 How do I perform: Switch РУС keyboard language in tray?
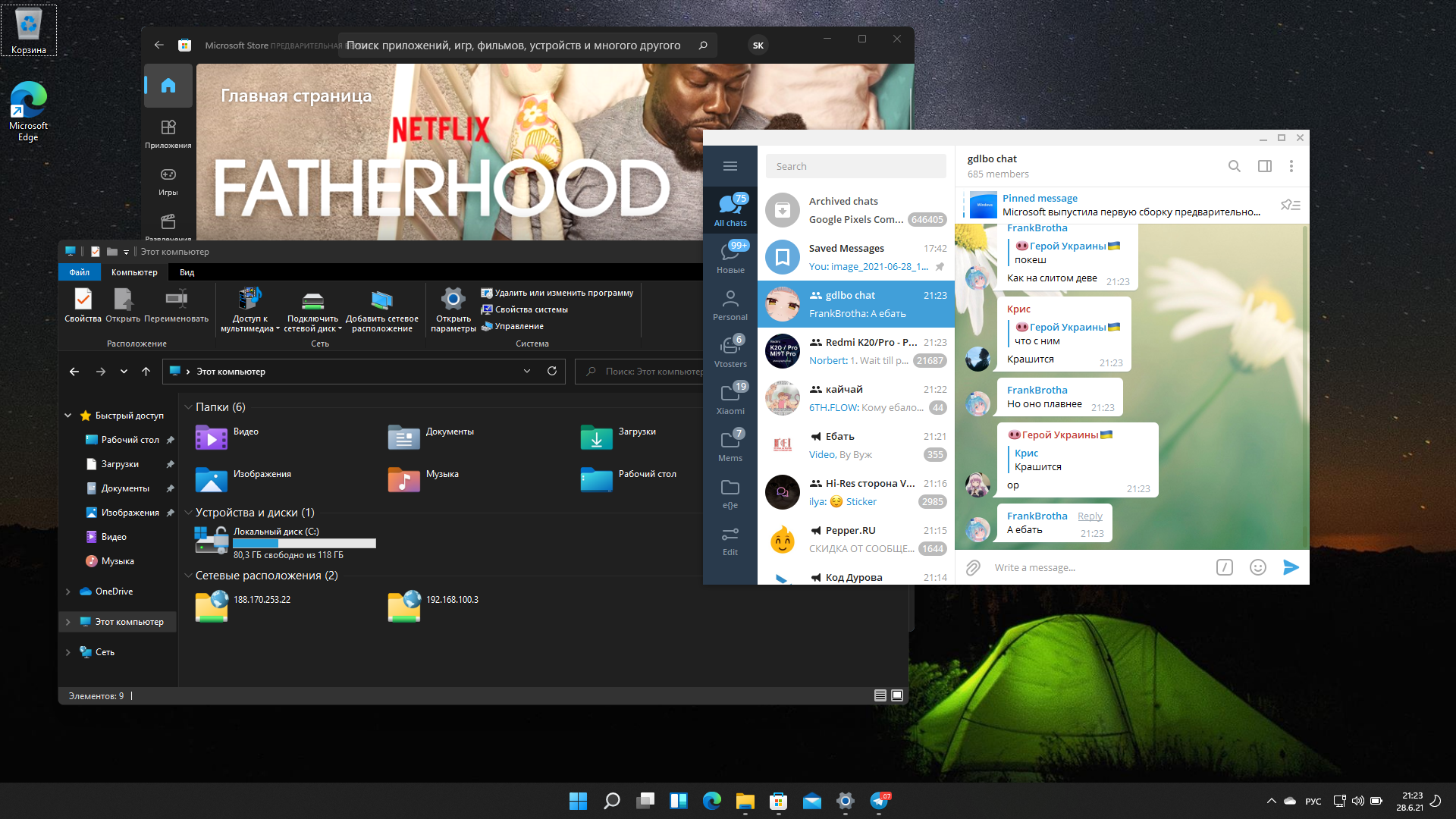coord(1313,801)
